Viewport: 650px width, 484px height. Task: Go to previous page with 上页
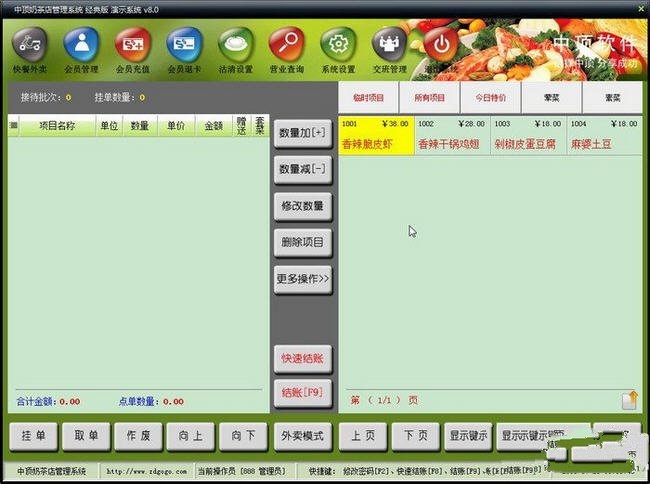(x=363, y=436)
